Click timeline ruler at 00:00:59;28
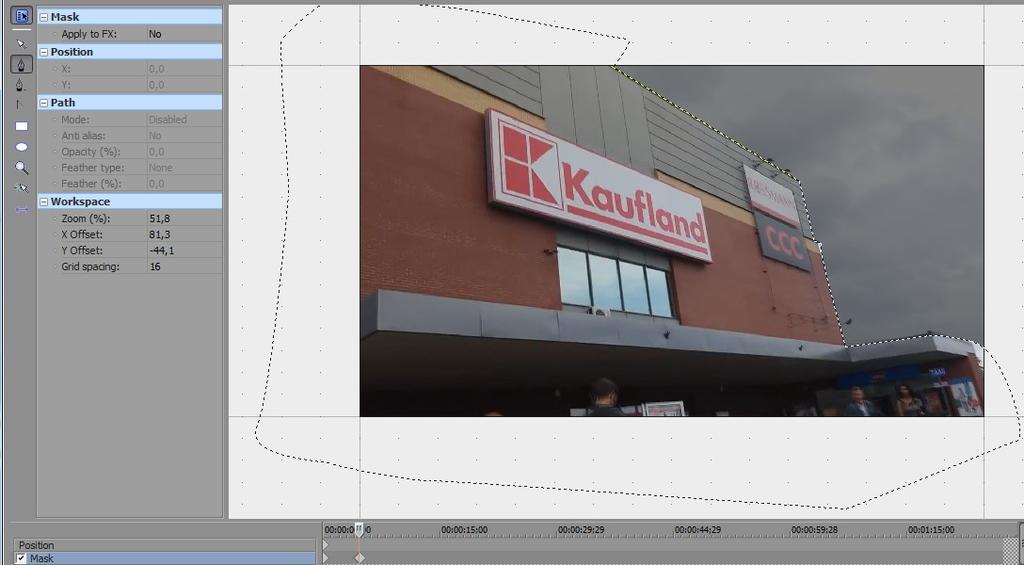Viewport: 1024px width, 565px height. click(x=814, y=530)
